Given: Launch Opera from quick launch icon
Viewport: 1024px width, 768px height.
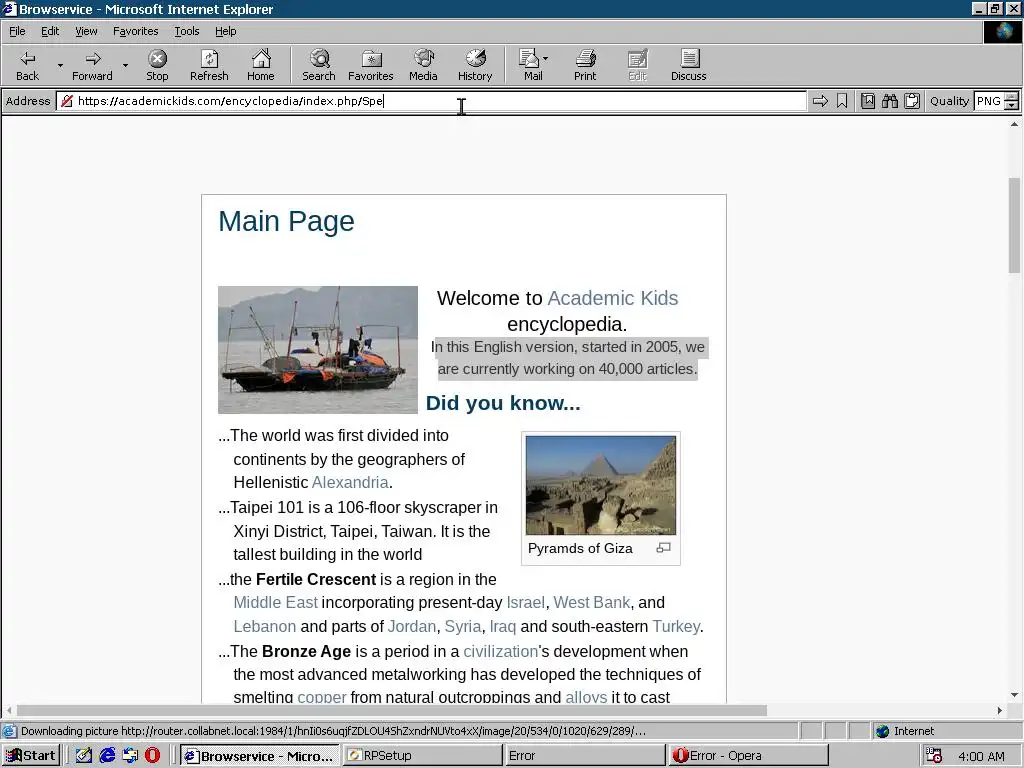Looking at the screenshot, I should [x=152, y=756].
